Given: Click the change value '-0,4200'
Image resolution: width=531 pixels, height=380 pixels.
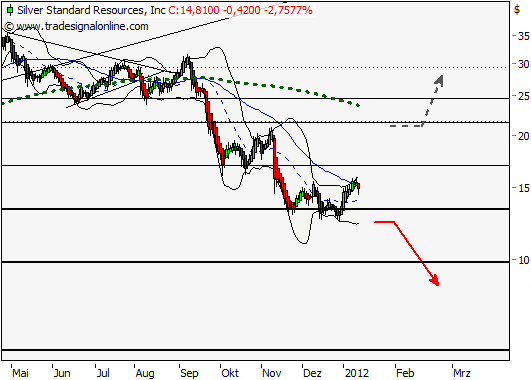Looking at the screenshot, I should click(242, 10).
